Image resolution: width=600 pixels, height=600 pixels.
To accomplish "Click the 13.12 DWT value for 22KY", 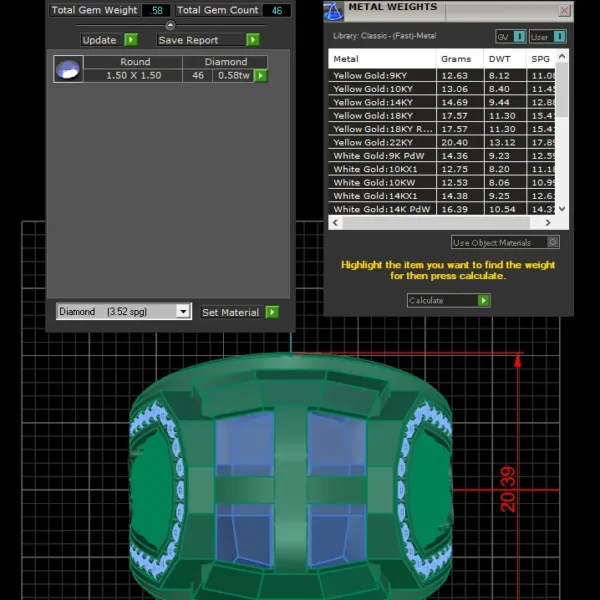I will pyautogui.click(x=502, y=142).
